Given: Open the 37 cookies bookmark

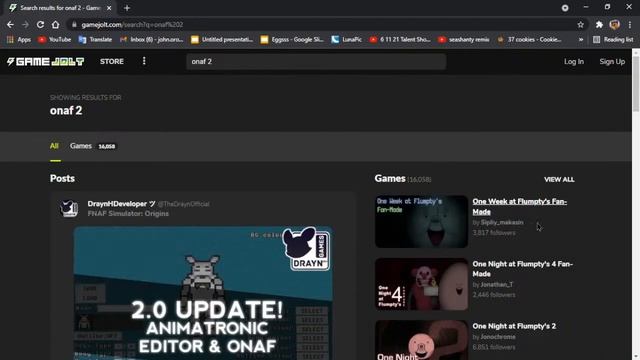Looking at the screenshot, I should 529,40.
